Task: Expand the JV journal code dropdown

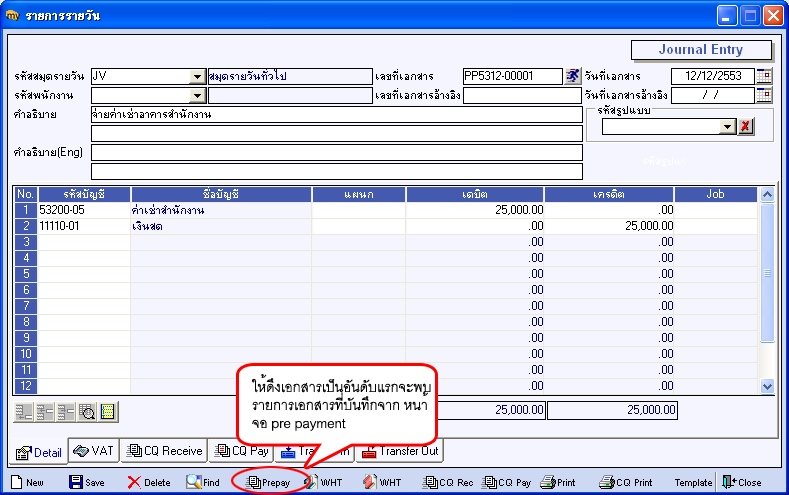Action: coord(197,76)
